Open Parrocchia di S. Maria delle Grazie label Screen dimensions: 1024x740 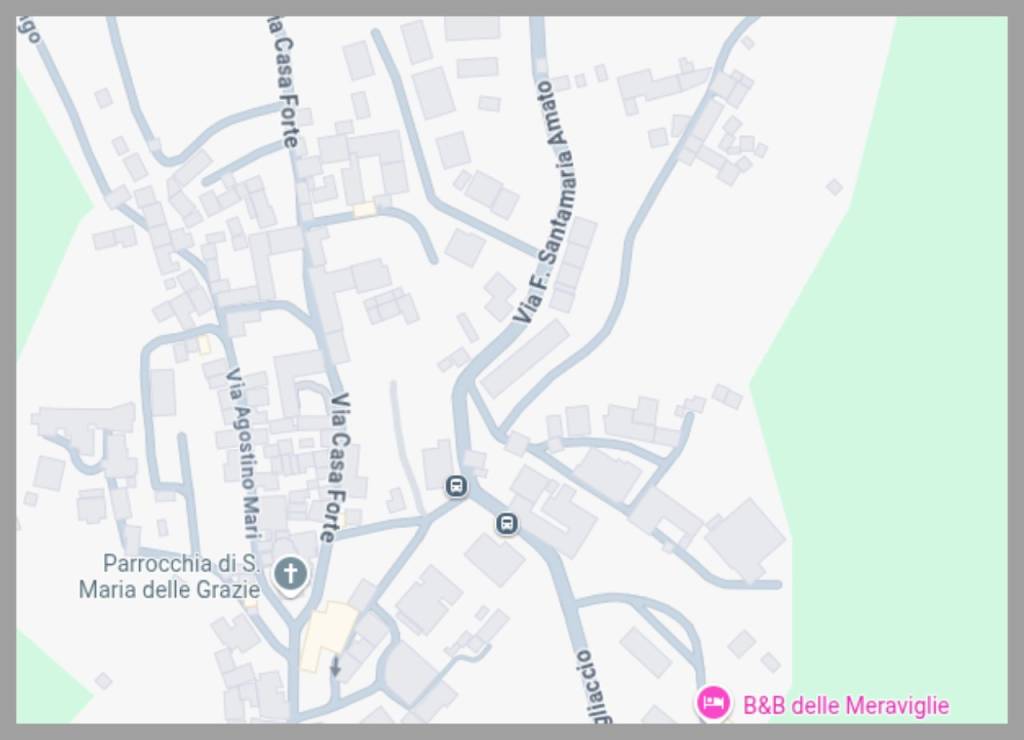[x=170, y=576]
